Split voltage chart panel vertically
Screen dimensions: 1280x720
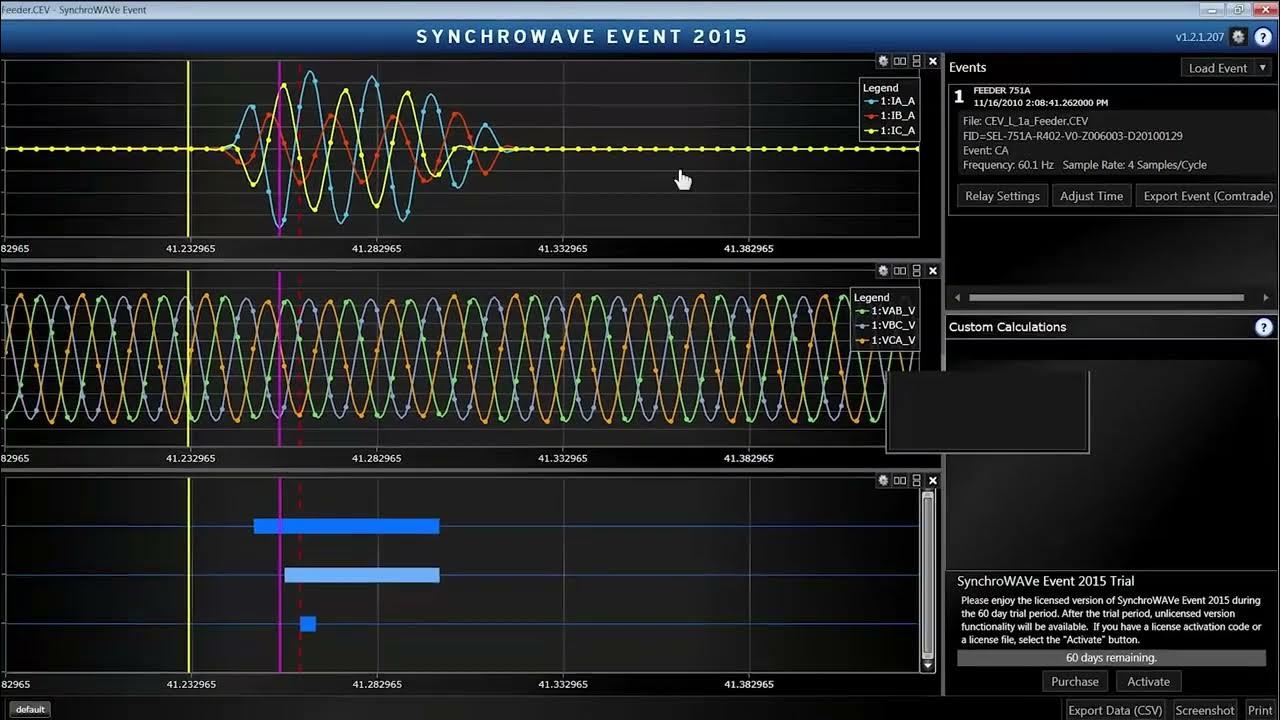point(916,271)
